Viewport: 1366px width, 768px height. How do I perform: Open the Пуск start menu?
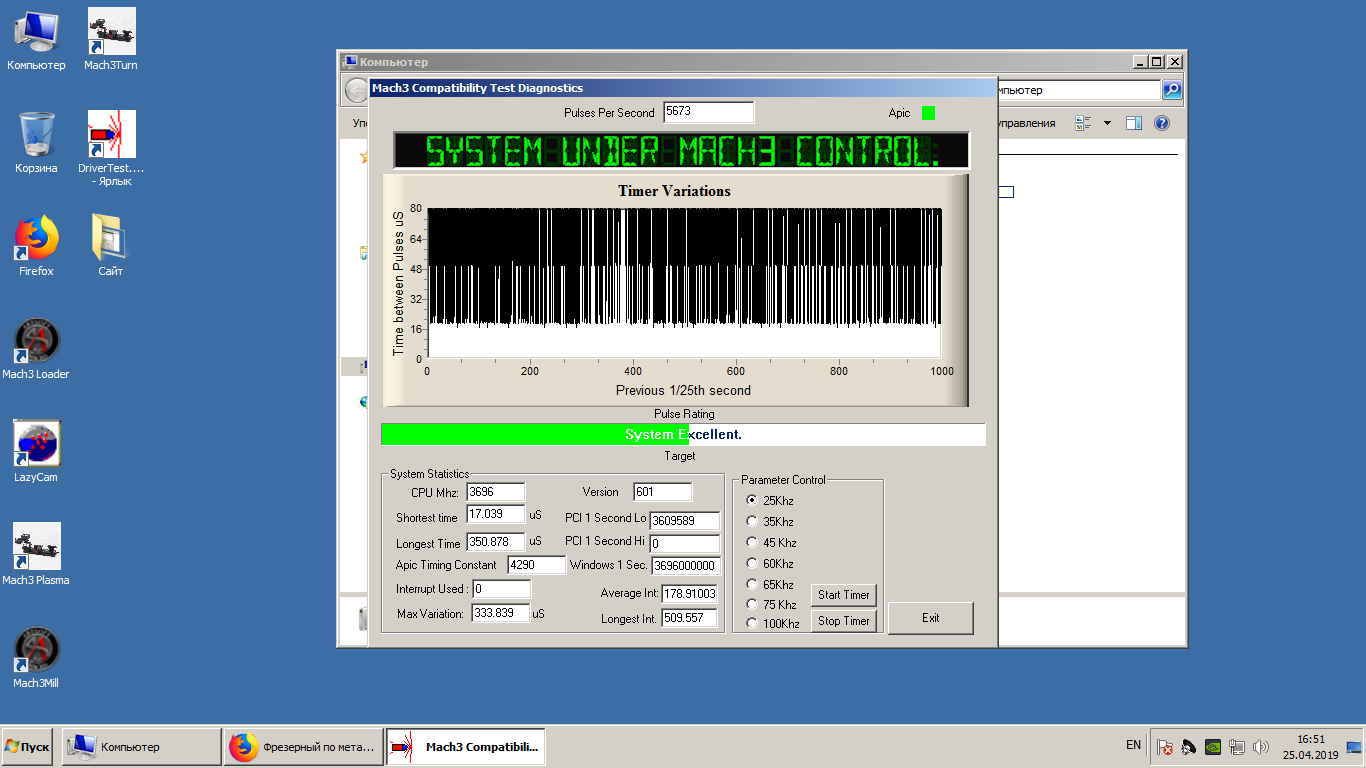[27, 747]
